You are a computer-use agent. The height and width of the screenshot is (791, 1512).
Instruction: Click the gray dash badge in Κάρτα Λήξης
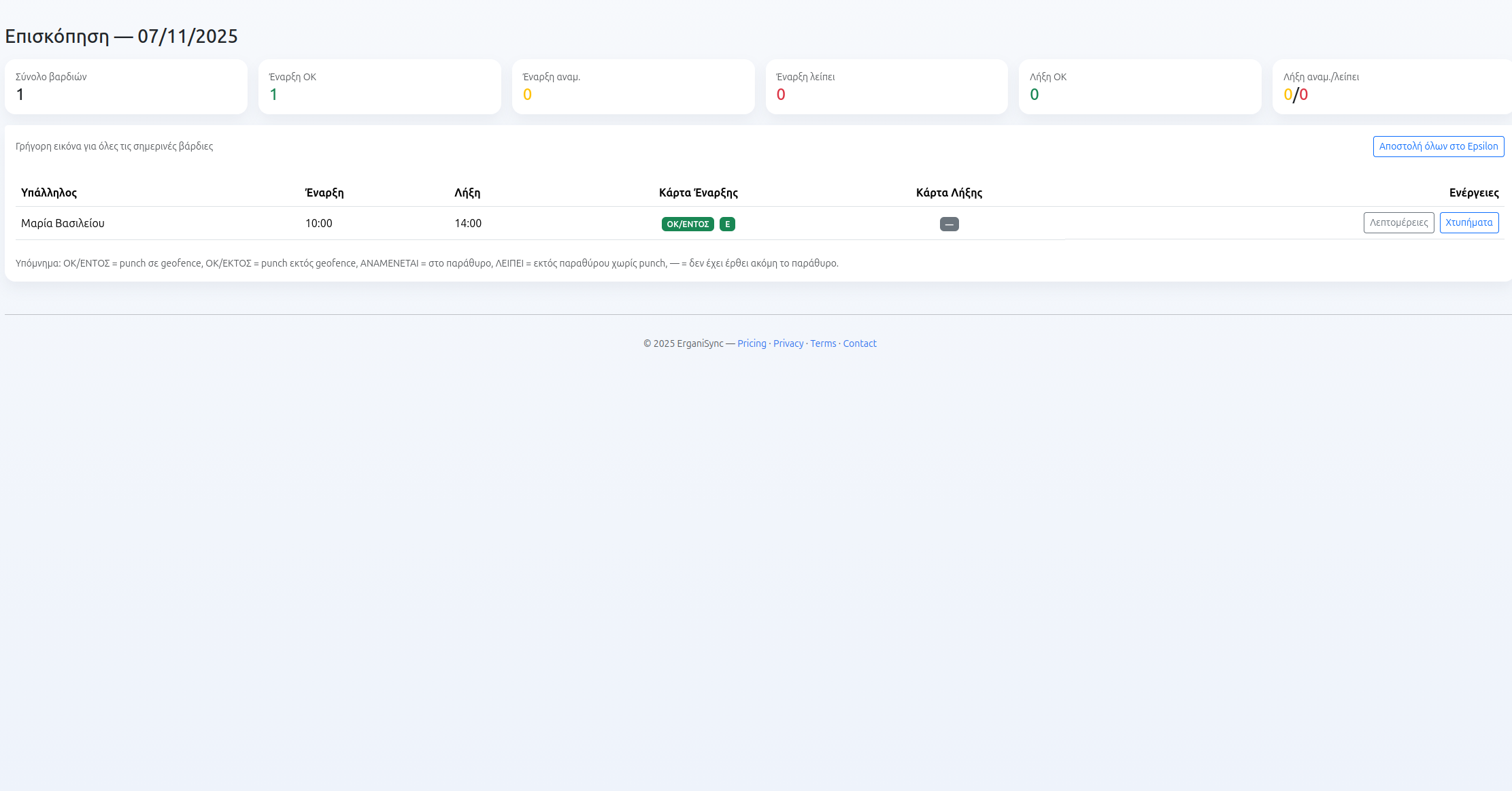tap(949, 224)
